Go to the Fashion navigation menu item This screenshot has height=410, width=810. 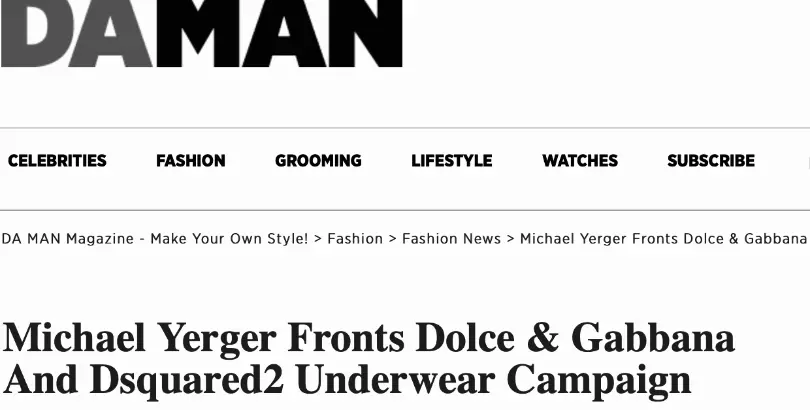pyautogui.click(x=191, y=161)
